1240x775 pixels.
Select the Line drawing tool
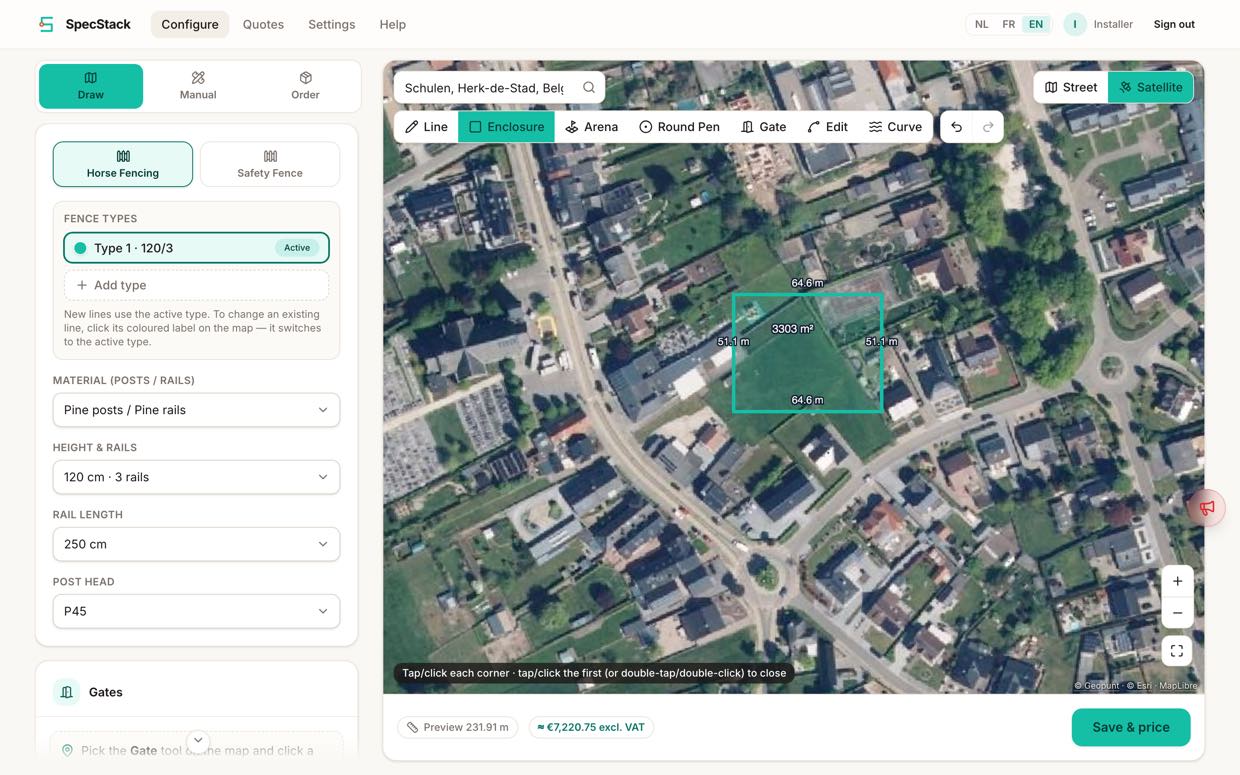tap(426, 127)
